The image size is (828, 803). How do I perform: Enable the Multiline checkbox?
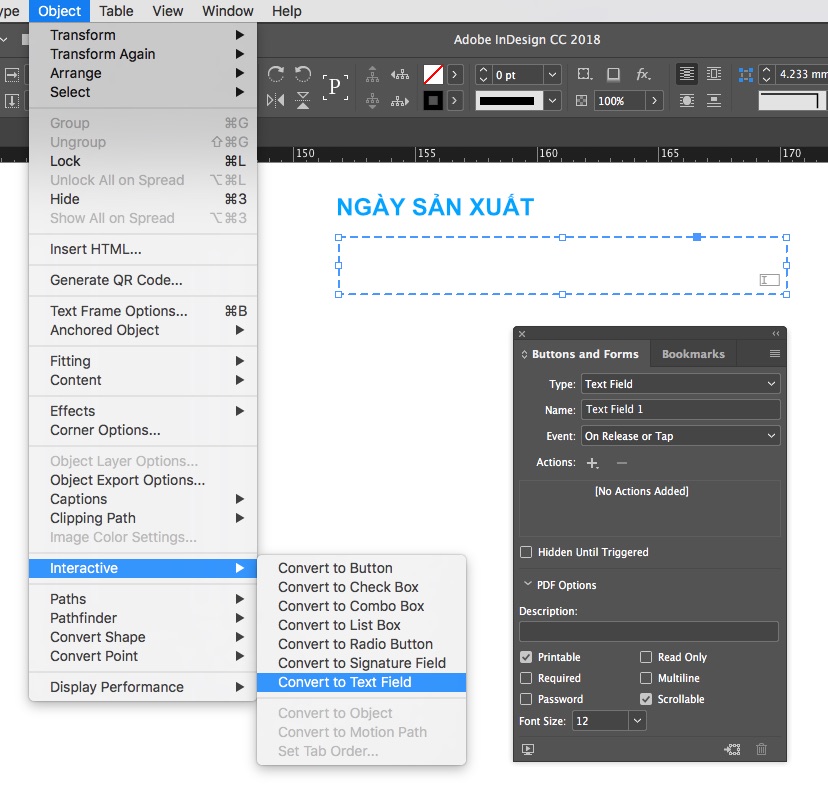(x=646, y=678)
